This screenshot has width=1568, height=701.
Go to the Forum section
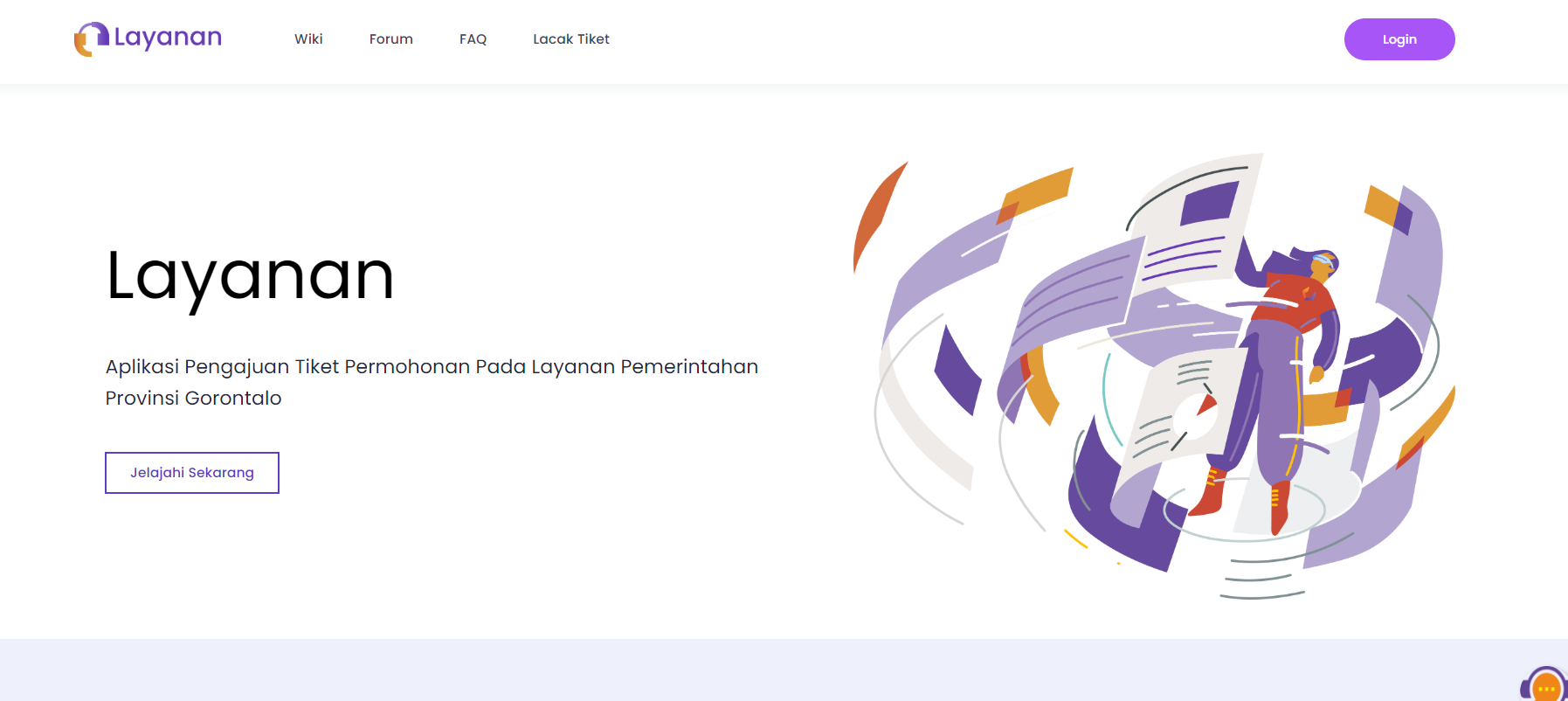click(x=390, y=39)
